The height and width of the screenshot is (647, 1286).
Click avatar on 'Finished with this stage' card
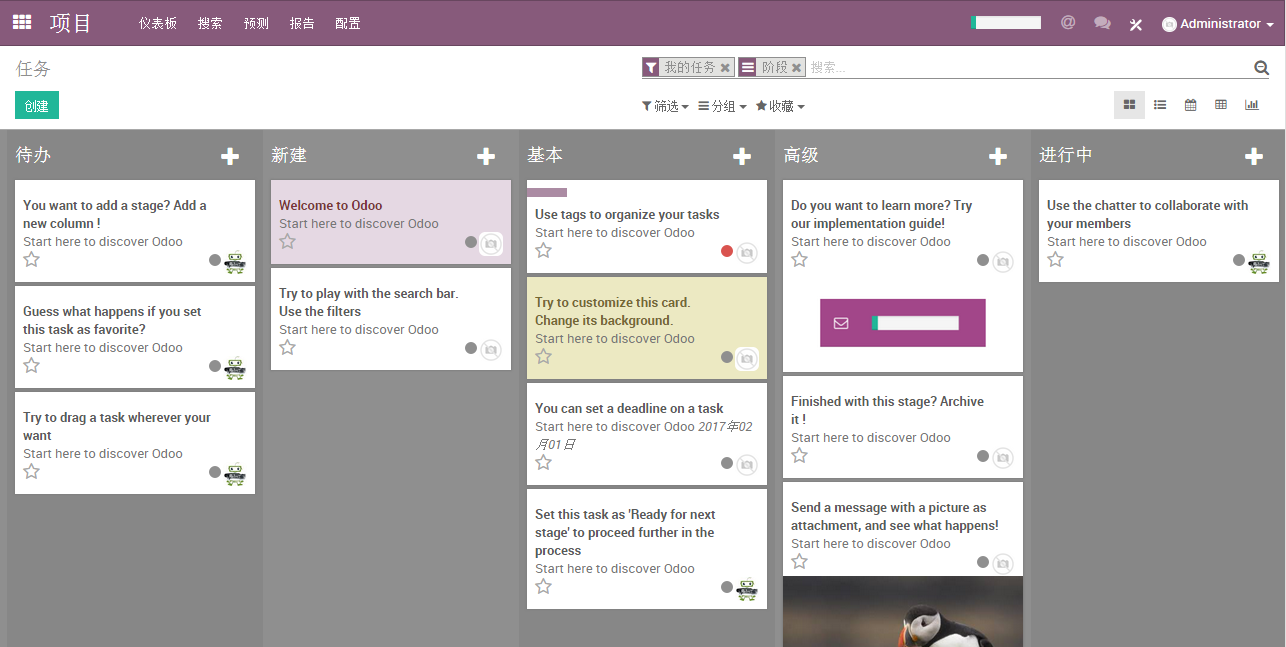point(1002,458)
